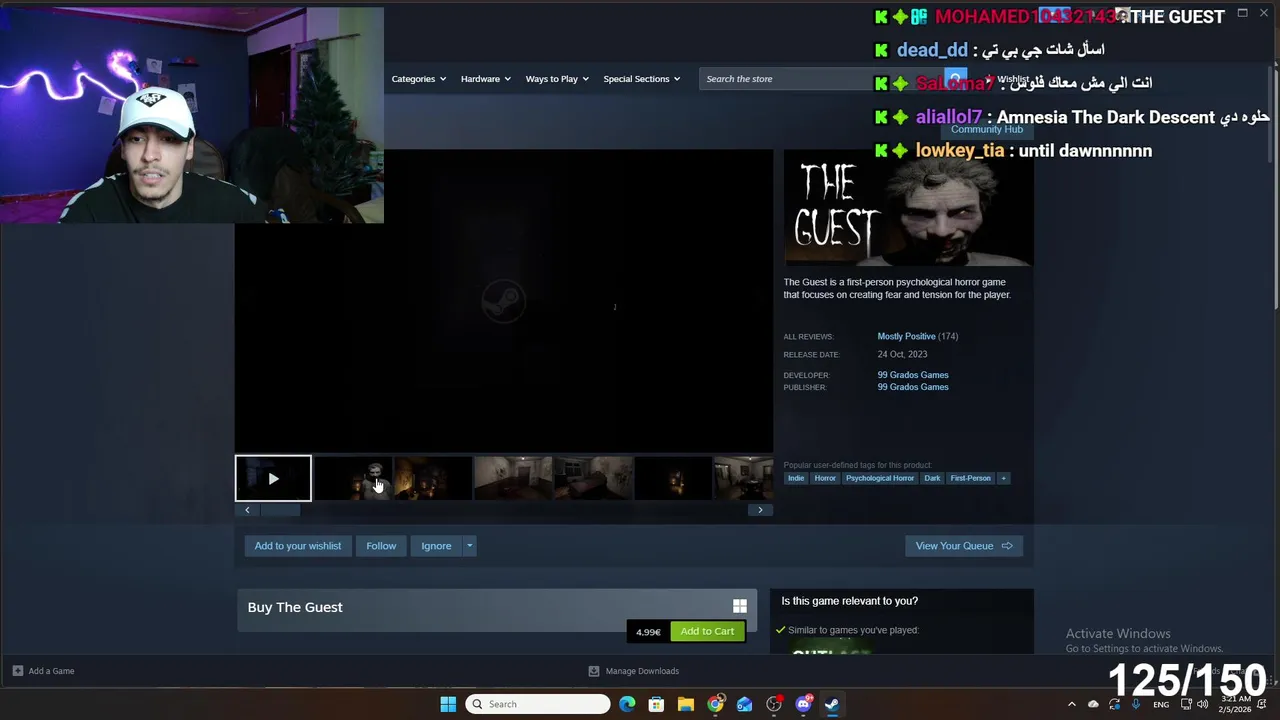Click the plus icon to add tags
Viewport: 1280px width, 720px height.
point(1003,478)
